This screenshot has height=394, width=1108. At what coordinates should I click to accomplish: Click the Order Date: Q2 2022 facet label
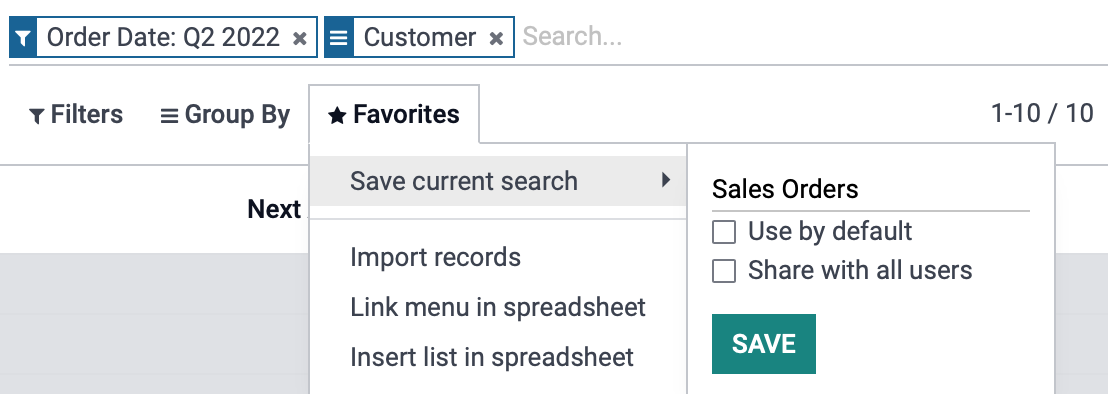tap(163, 37)
